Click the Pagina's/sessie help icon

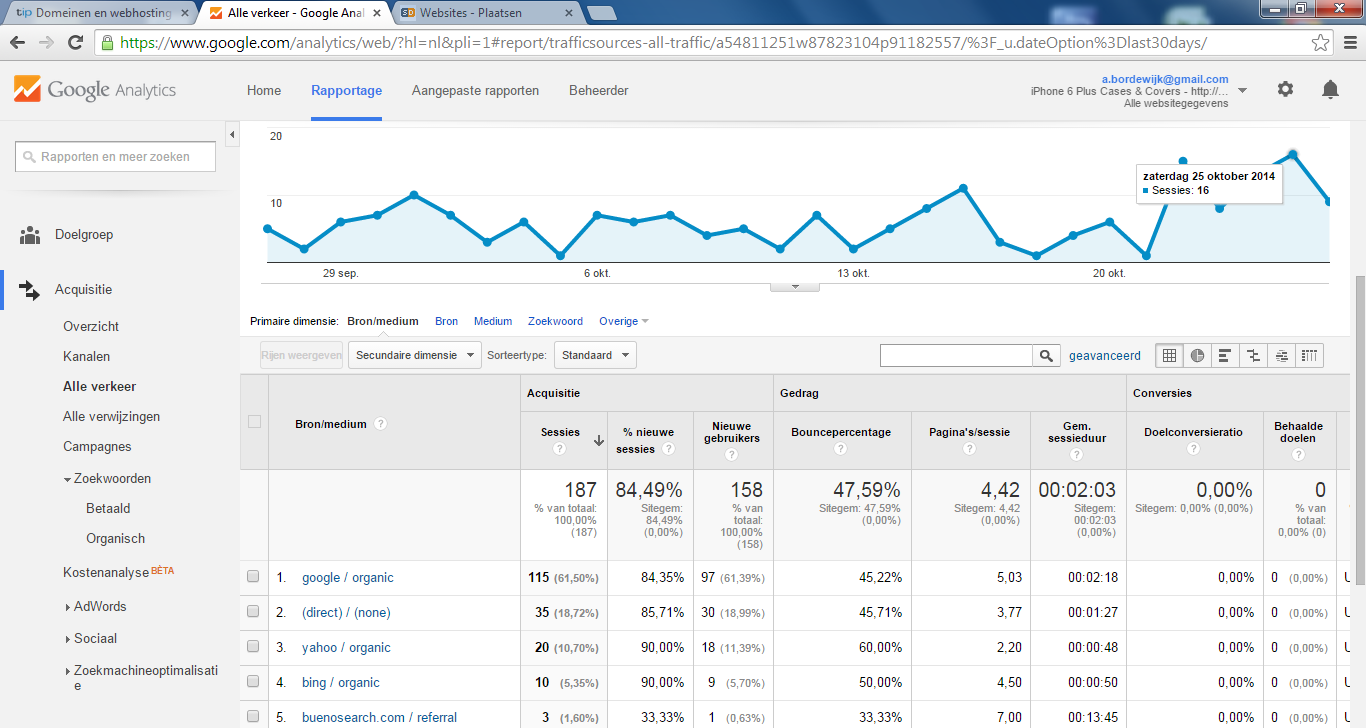969,449
